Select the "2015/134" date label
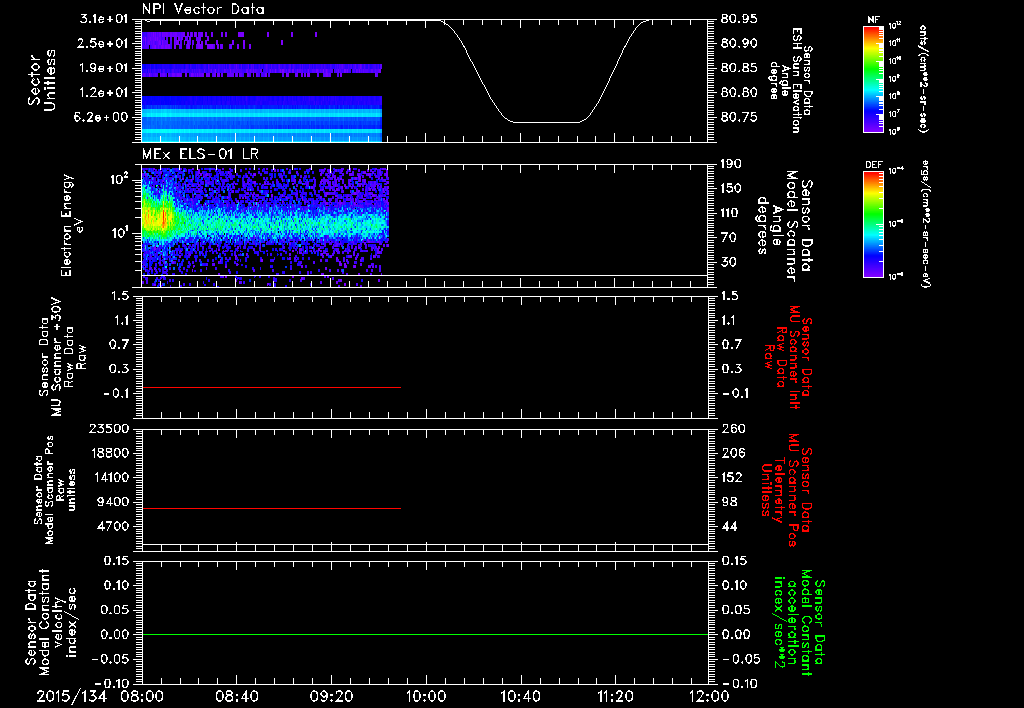The height and width of the screenshot is (708, 1024). coord(71,696)
